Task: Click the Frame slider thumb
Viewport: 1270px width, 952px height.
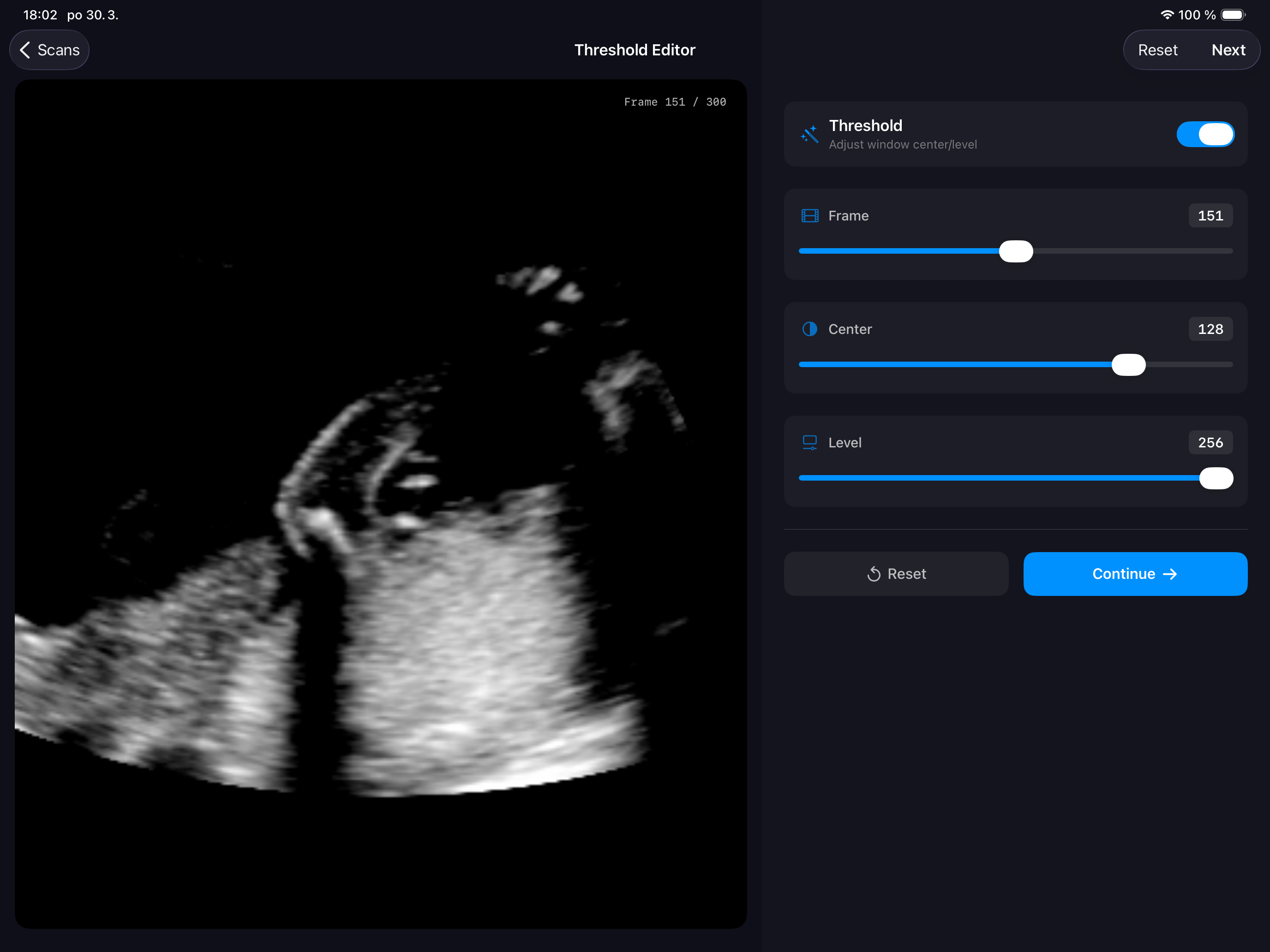Action: click(x=1016, y=251)
